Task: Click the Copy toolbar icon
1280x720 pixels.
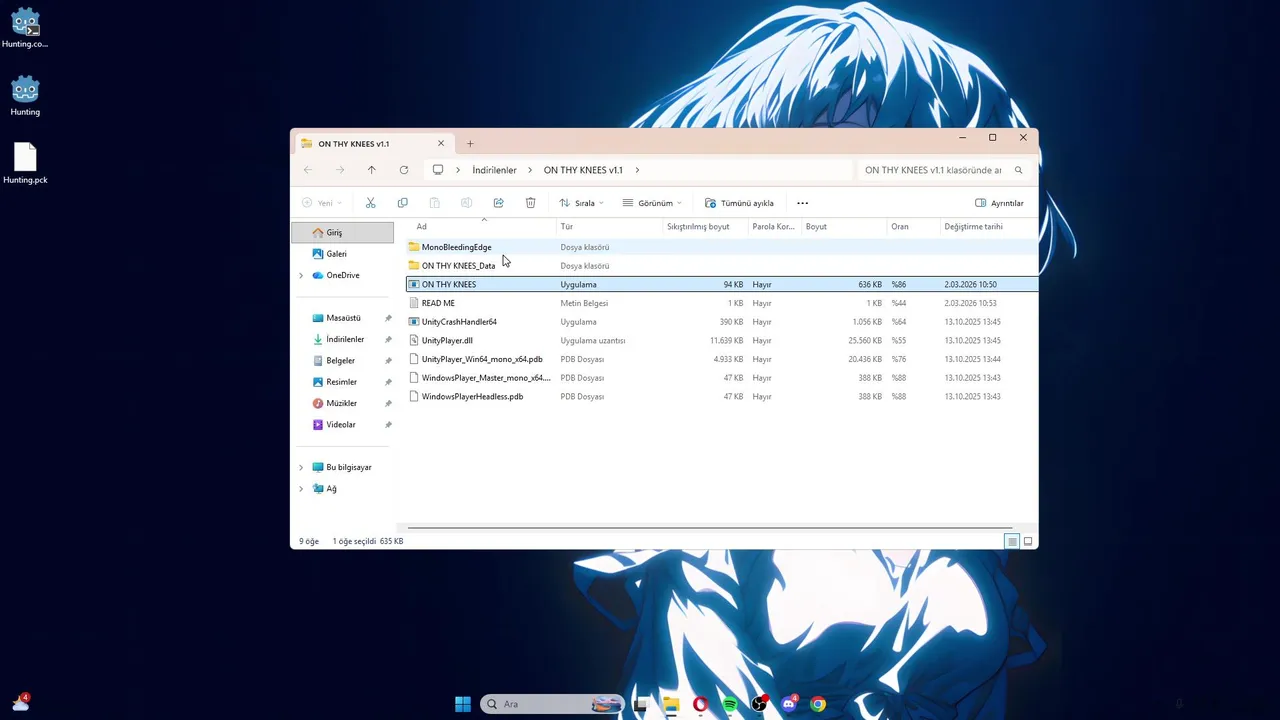Action: coord(402,203)
